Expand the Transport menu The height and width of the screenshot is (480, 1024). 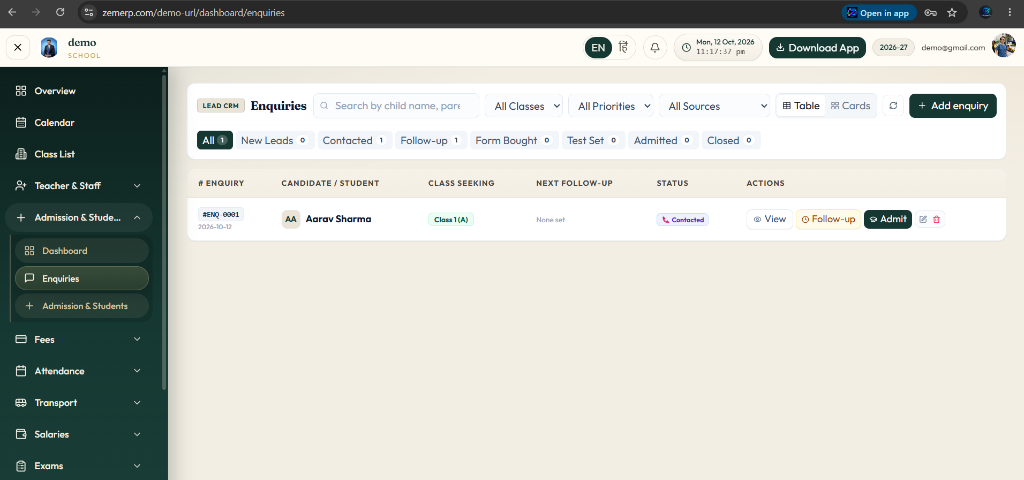click(78, 403)
